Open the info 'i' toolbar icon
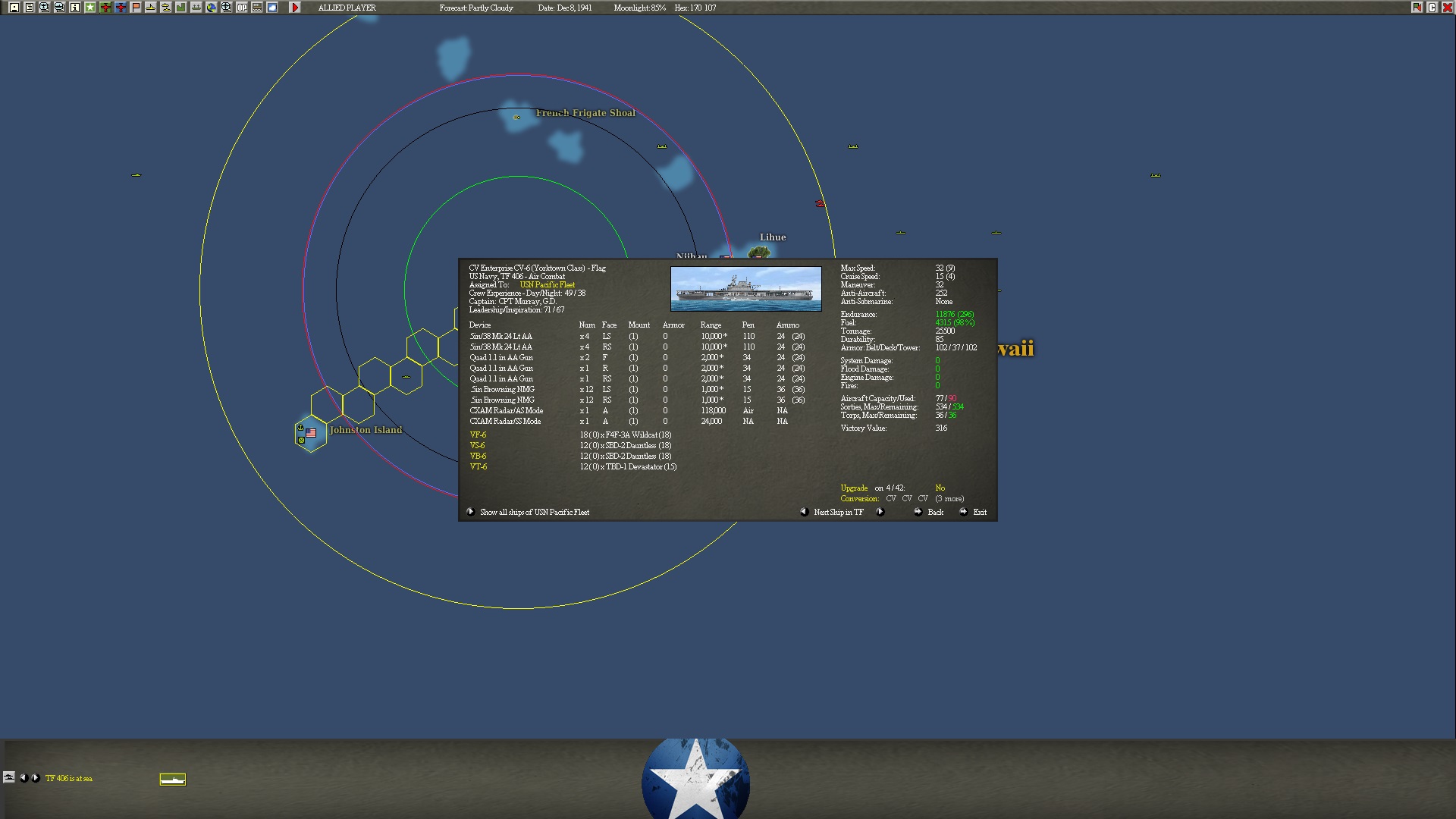Viewport: 1456px width, 819px height. 74,8
